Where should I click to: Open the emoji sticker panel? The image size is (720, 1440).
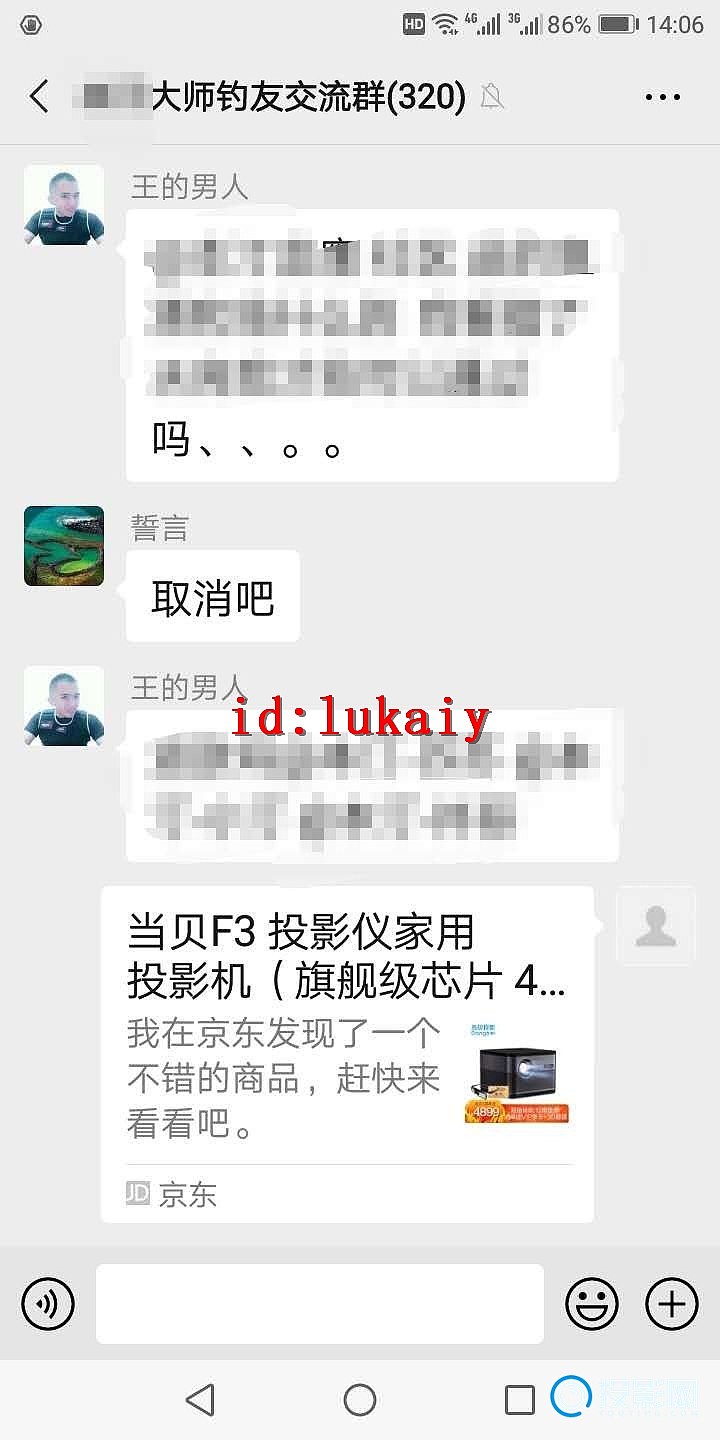(592, 1303)
